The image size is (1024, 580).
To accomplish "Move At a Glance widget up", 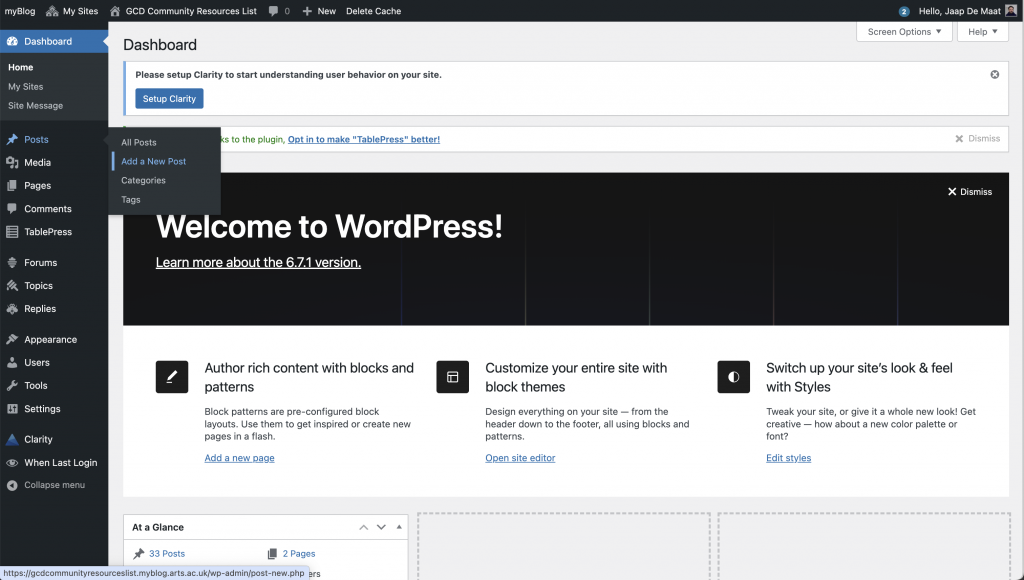I will point(364,527).
